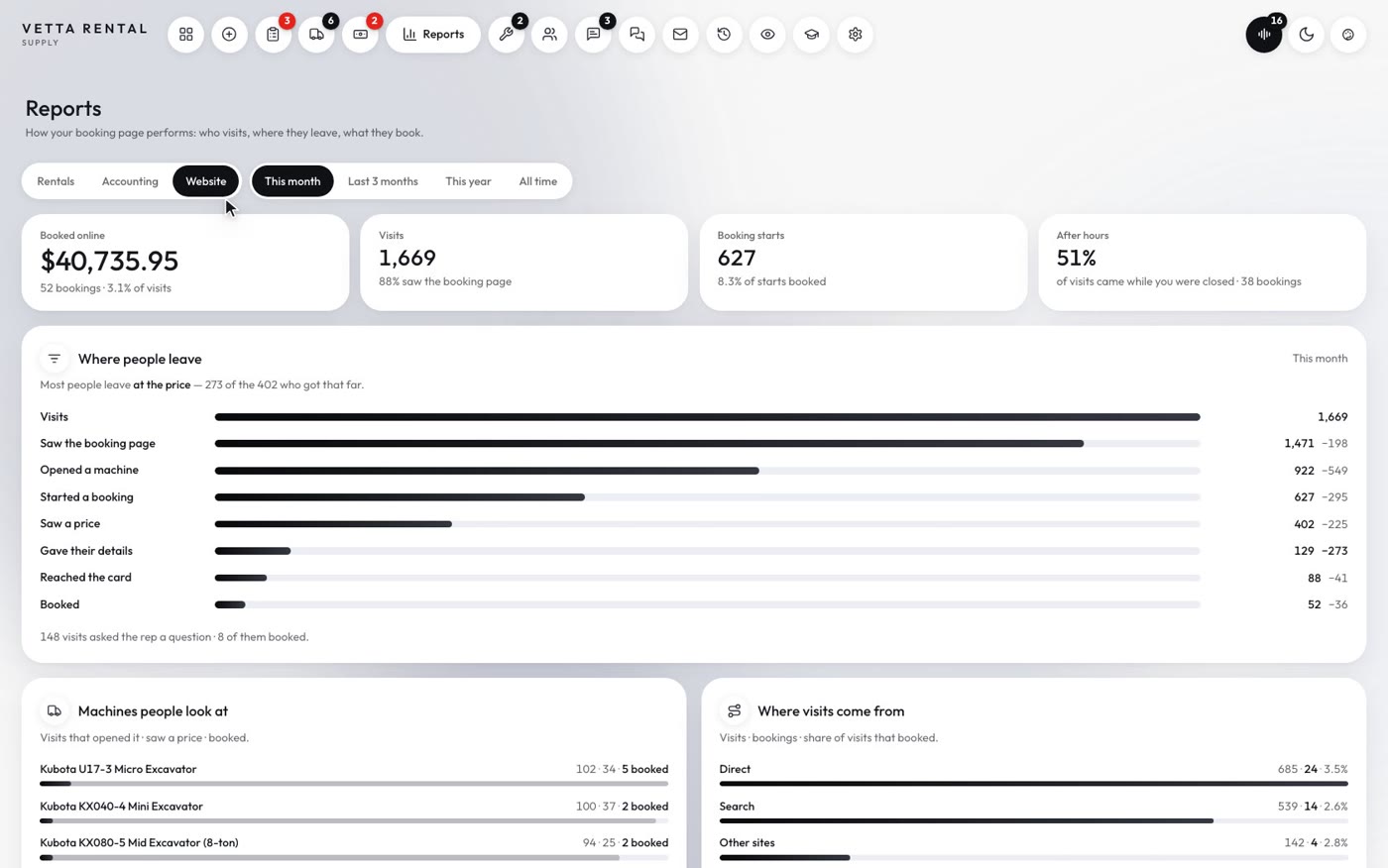Click the Kubota U17-3 Micro Excavator row

click(x=354, y=774)
